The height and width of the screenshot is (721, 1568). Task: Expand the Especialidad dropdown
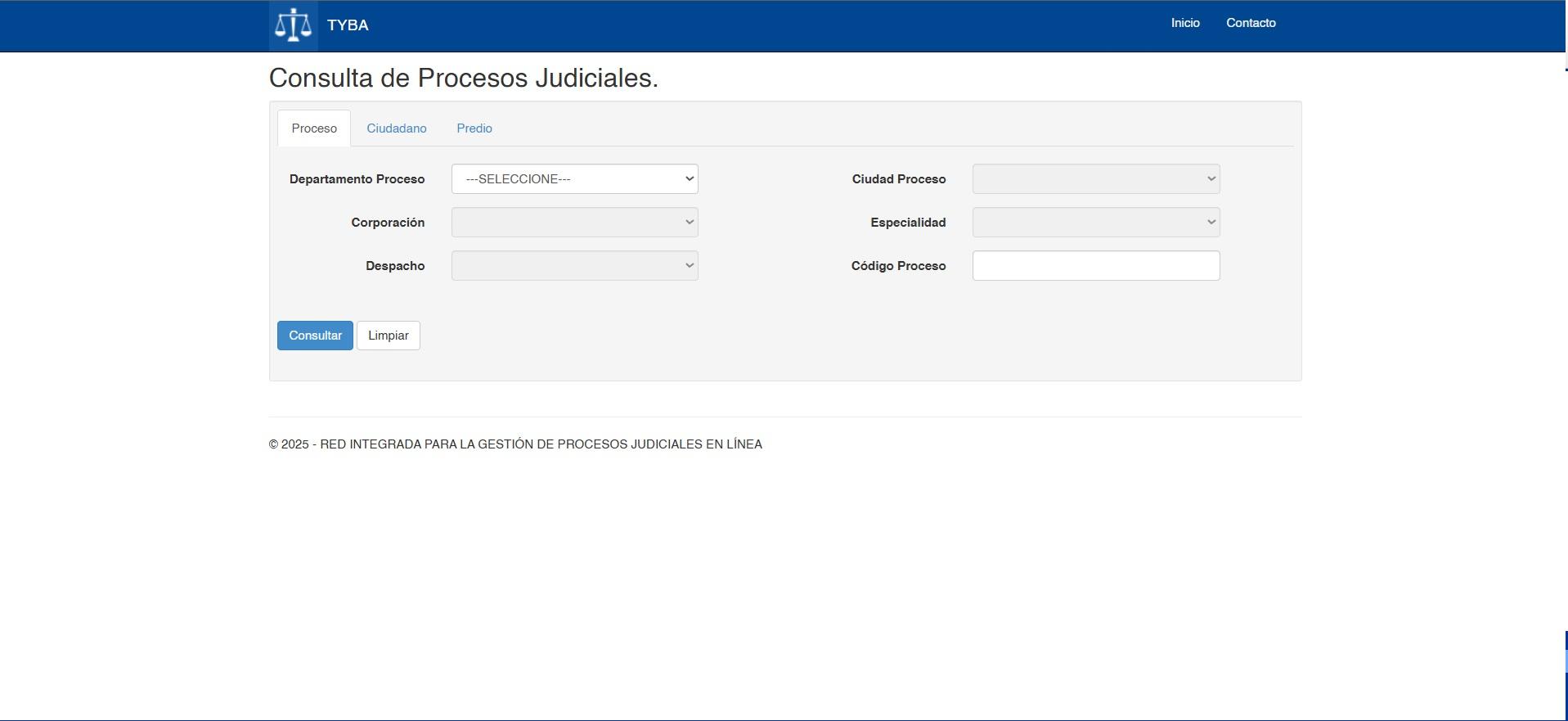pos(1095,223)
